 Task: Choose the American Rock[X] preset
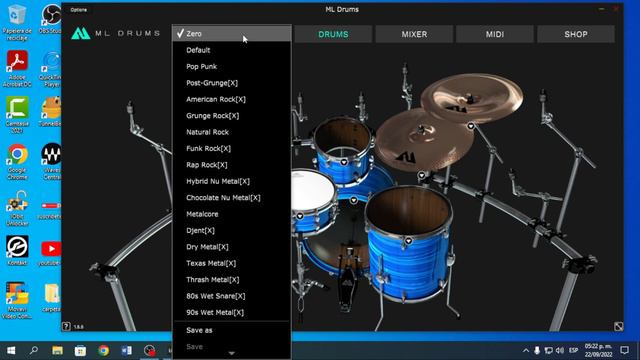coord(231,99)
